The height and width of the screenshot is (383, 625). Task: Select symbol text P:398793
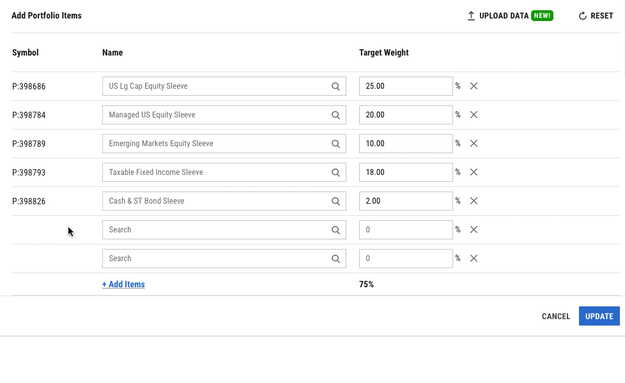point(29,173)
